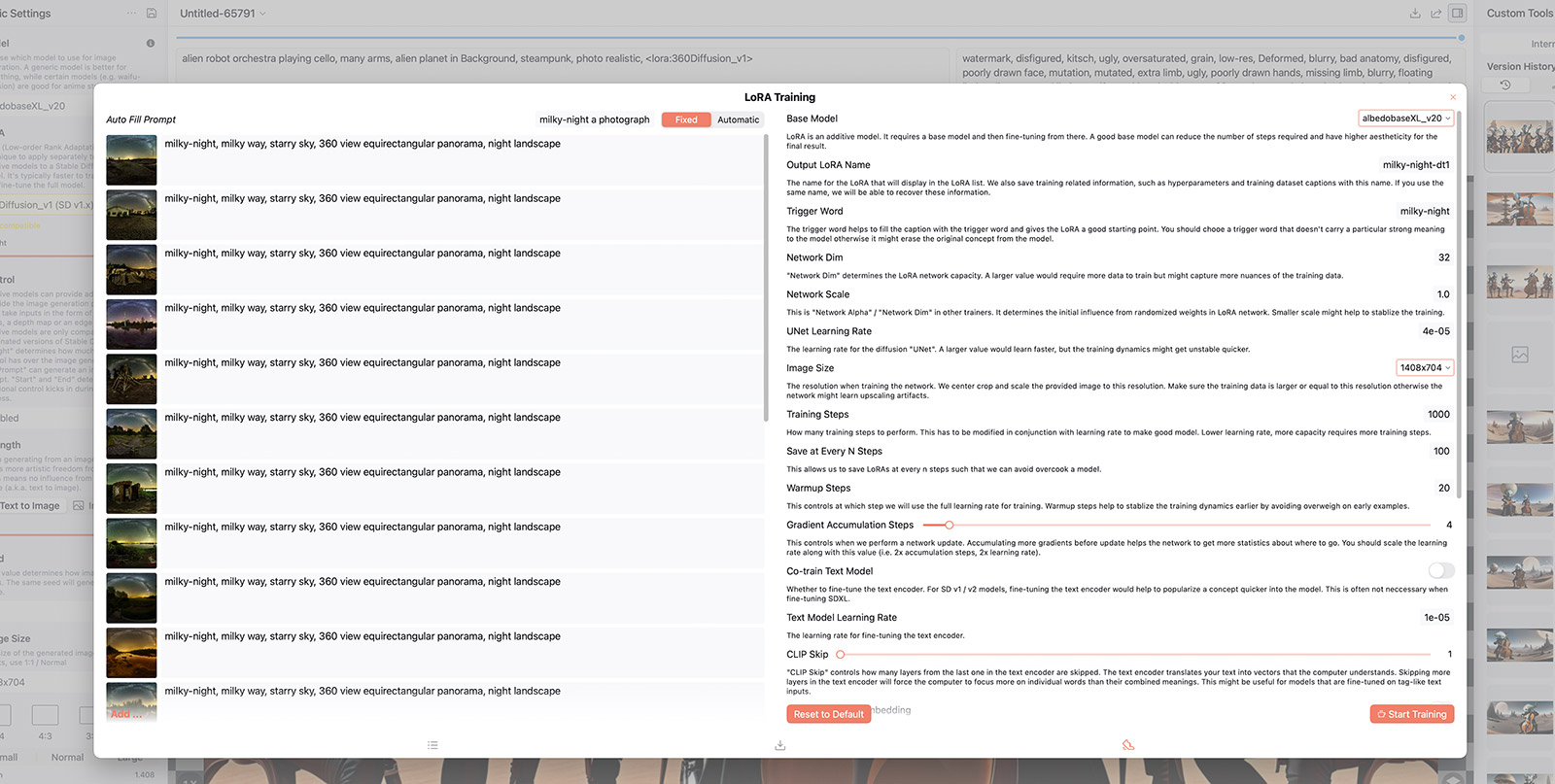Open the Version History clock icon
Image resolution: width=1555 pixels, height=784 pixels.
point(1505,85)
